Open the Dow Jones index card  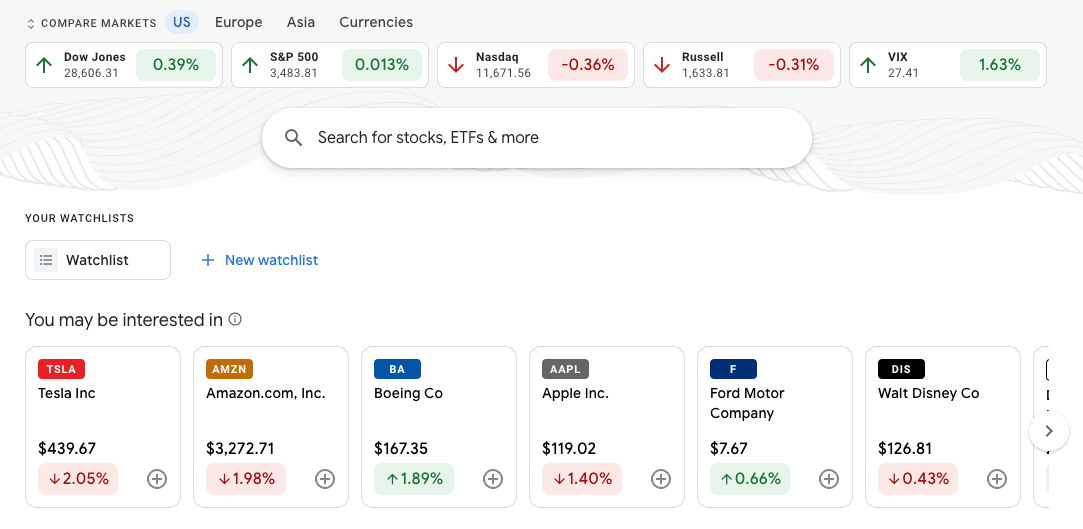(x=124, y=65)
